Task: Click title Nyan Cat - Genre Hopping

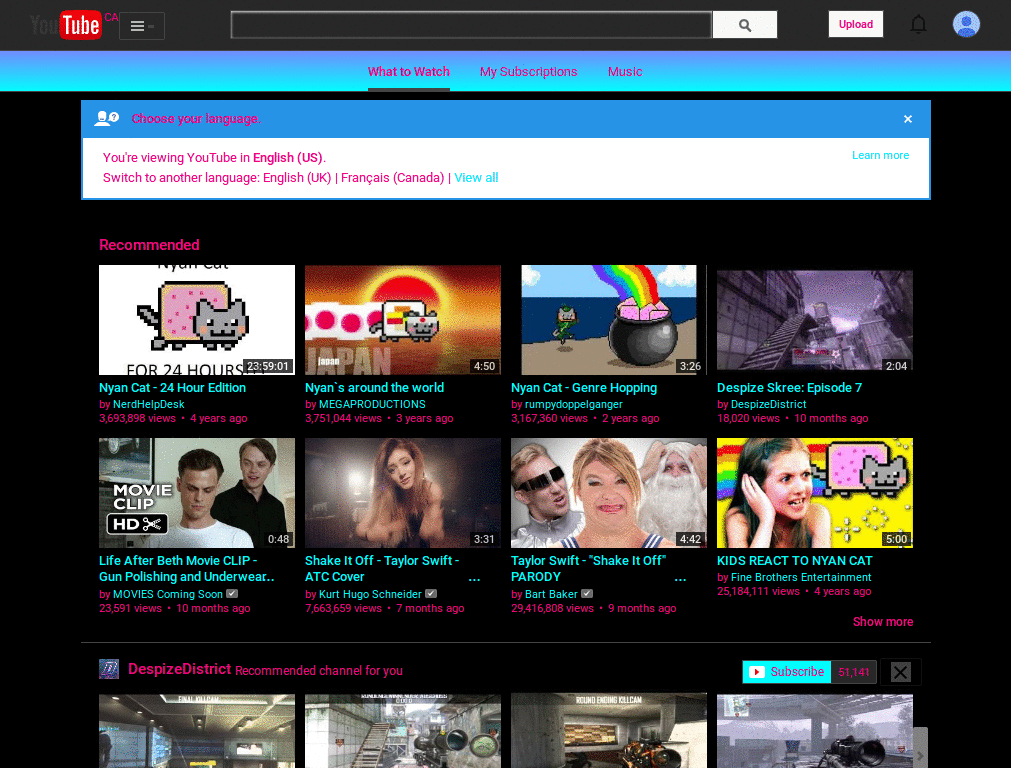Action: (x=584, y=388)
